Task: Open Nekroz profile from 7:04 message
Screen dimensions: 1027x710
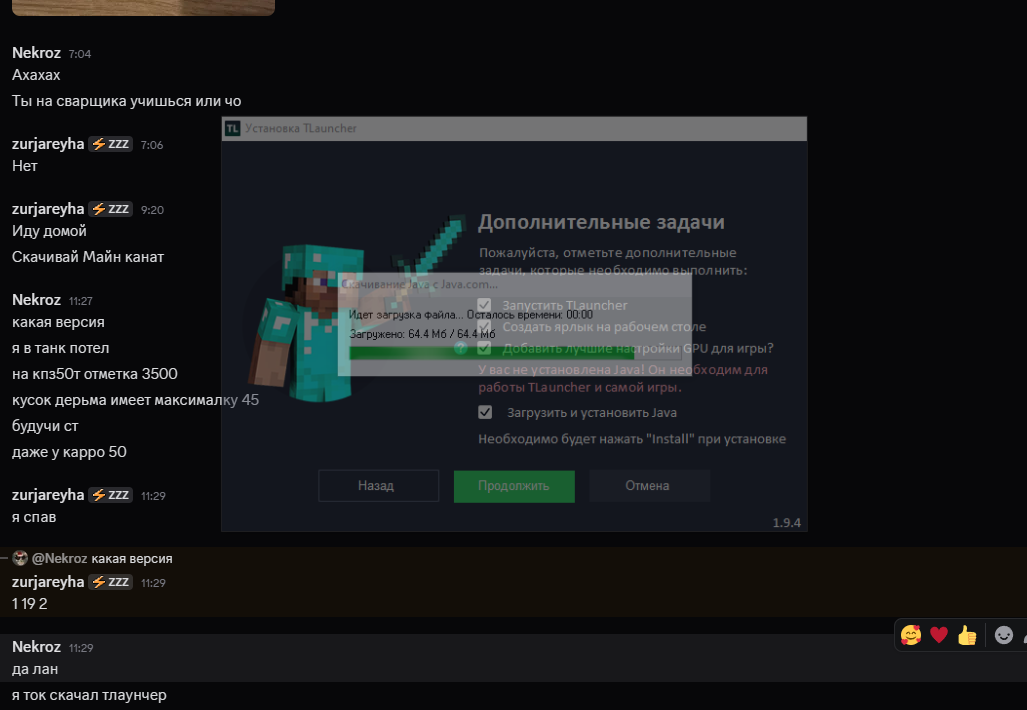Action: [36, 53]
